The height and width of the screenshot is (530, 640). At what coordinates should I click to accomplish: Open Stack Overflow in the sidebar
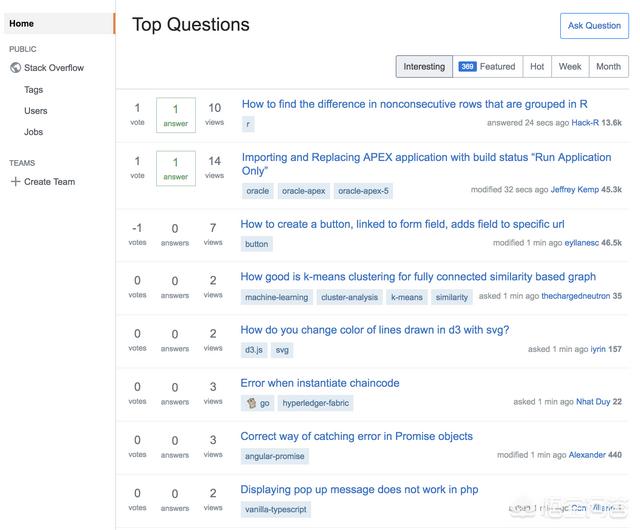tap(54, 68)
